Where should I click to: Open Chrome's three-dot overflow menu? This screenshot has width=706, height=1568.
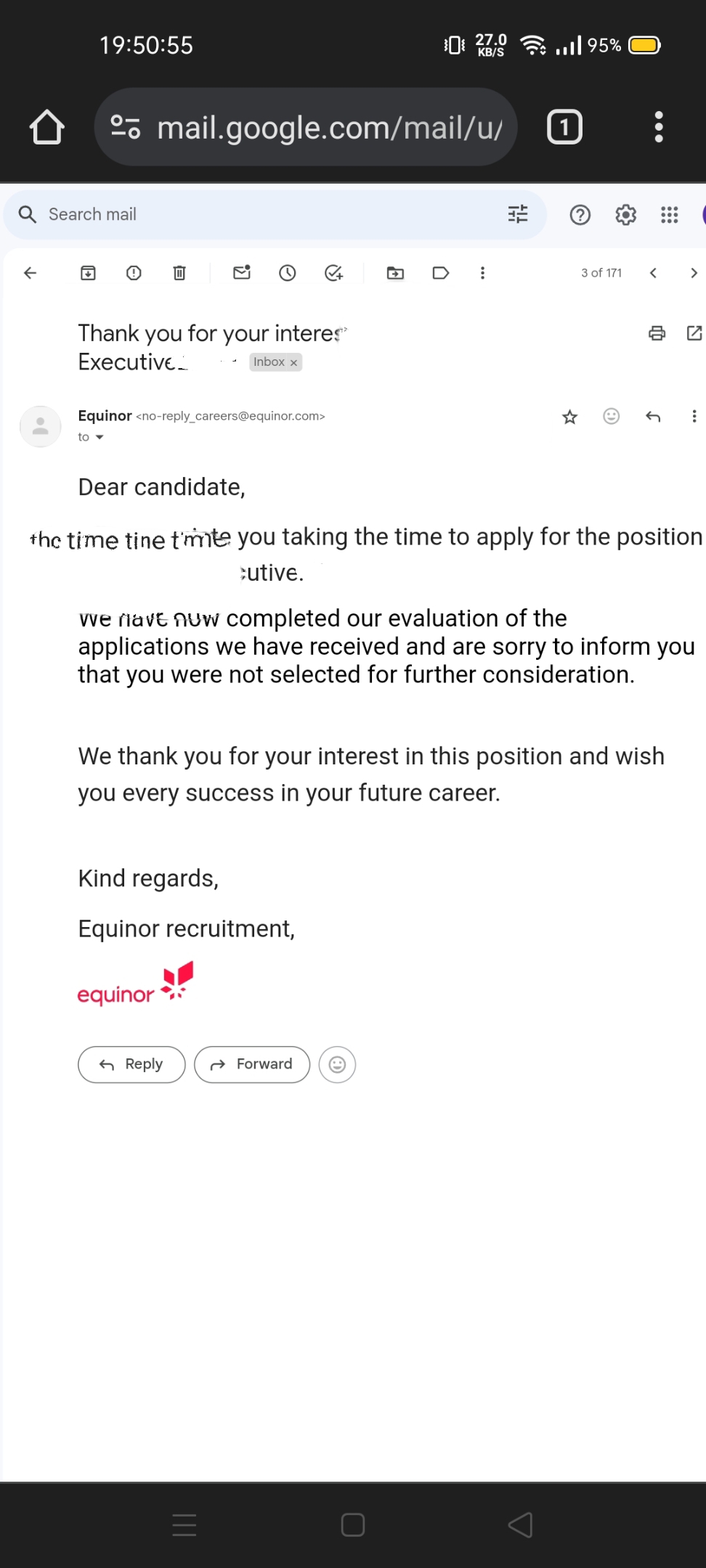(x=659, y=127)
